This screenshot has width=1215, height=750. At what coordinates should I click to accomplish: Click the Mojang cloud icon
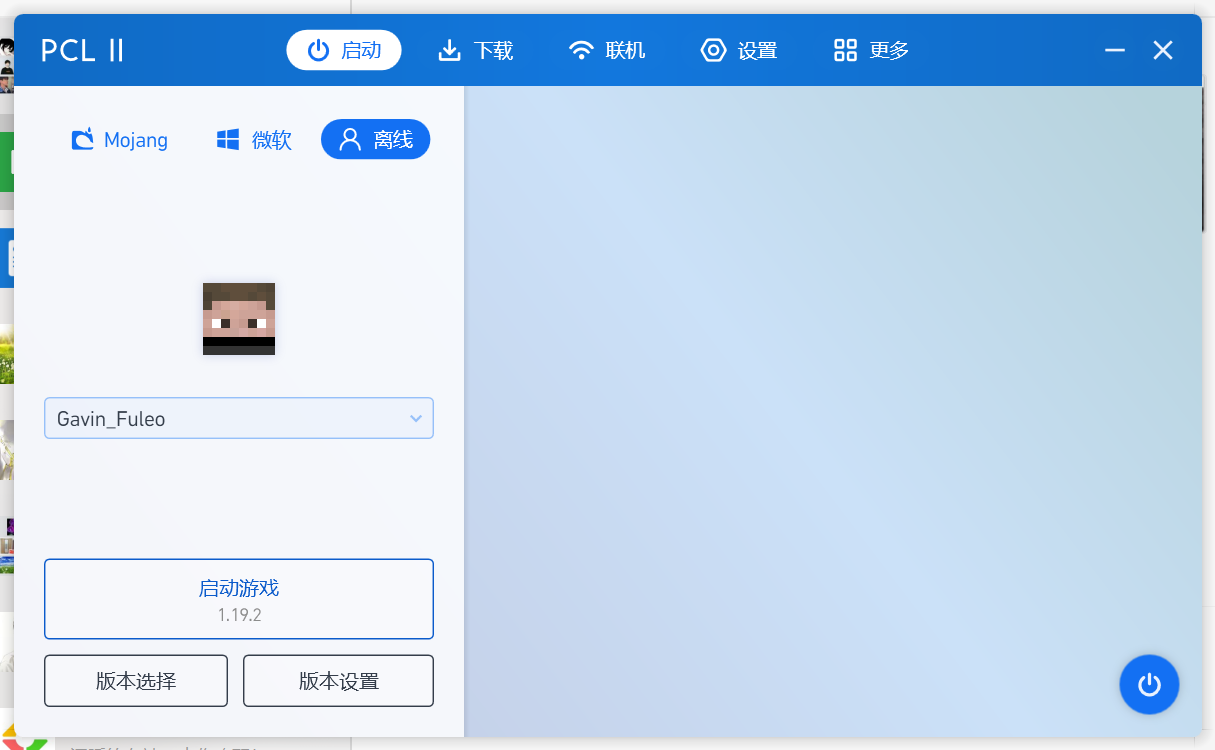(82, 139)
